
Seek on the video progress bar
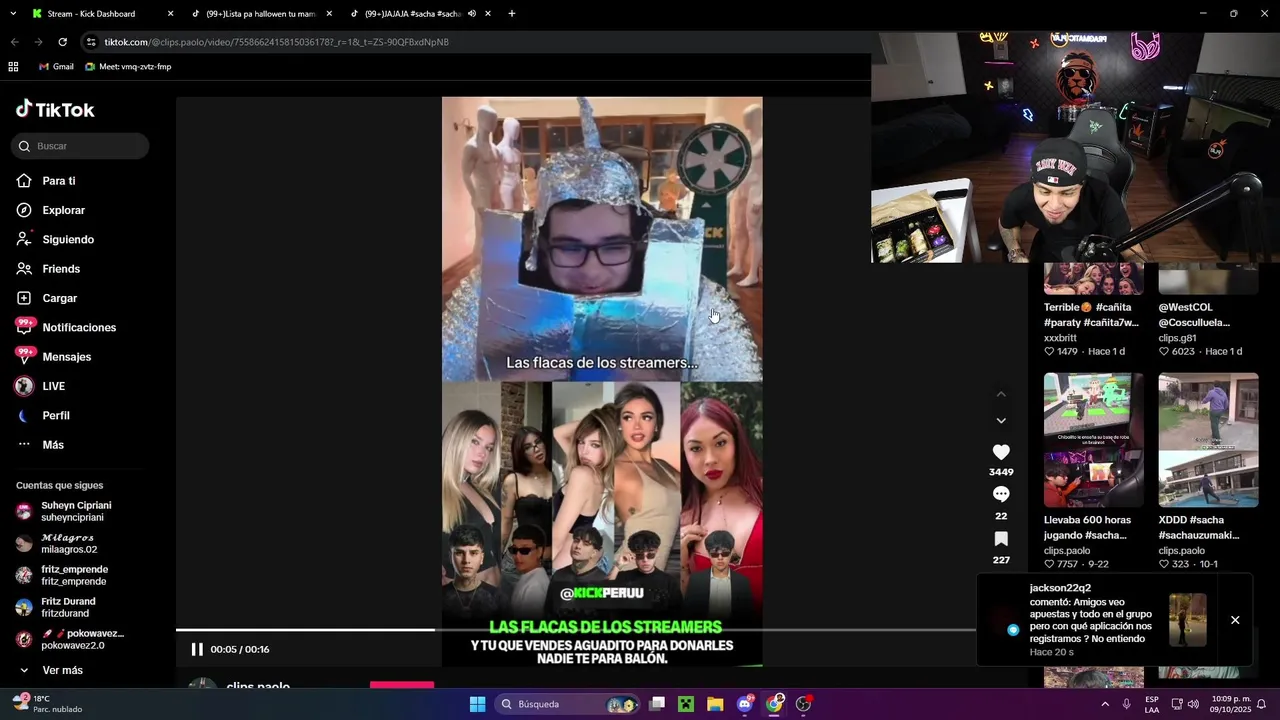click(x=575, y=630)
